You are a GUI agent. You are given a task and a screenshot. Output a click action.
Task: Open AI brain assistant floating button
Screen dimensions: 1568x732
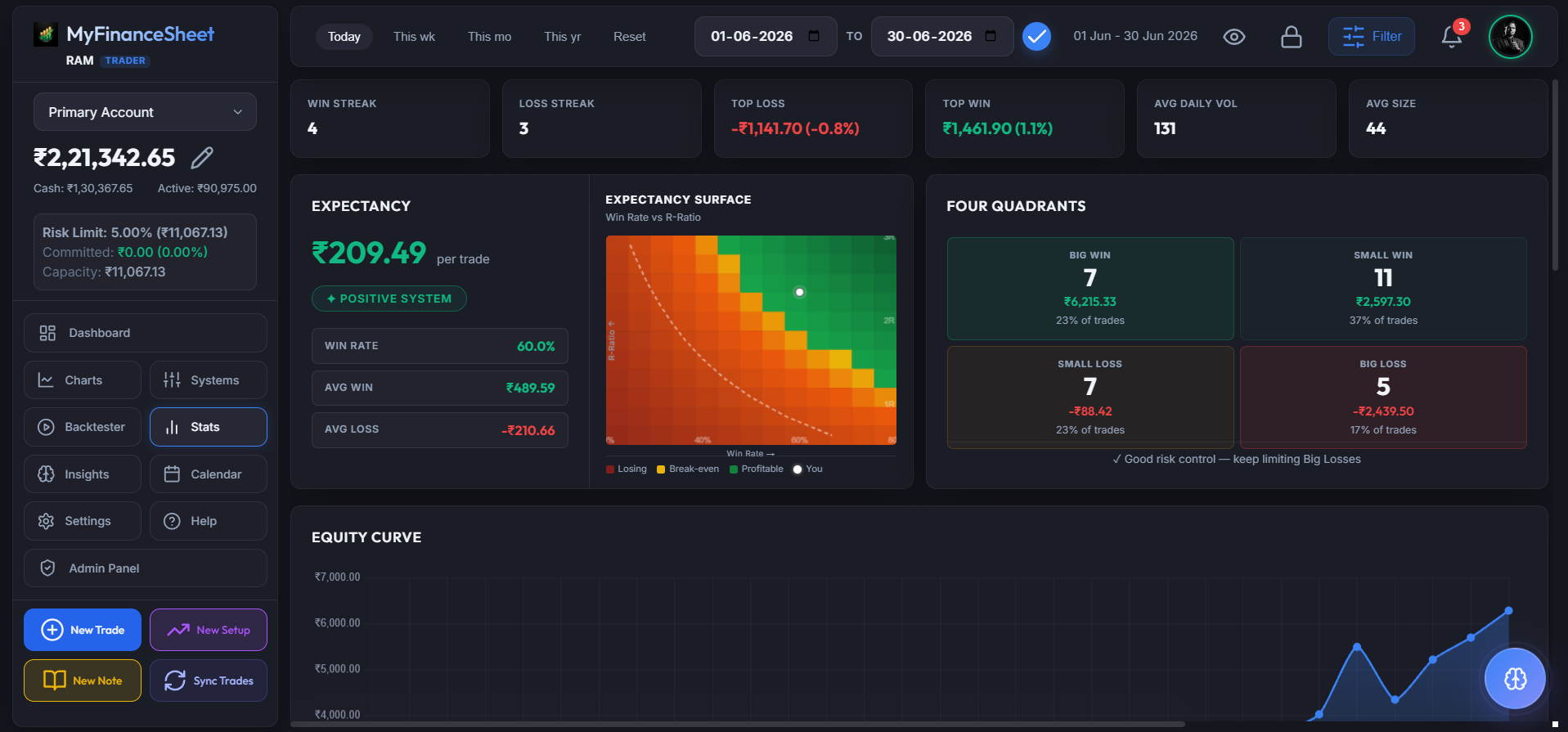coord(1515,678)
